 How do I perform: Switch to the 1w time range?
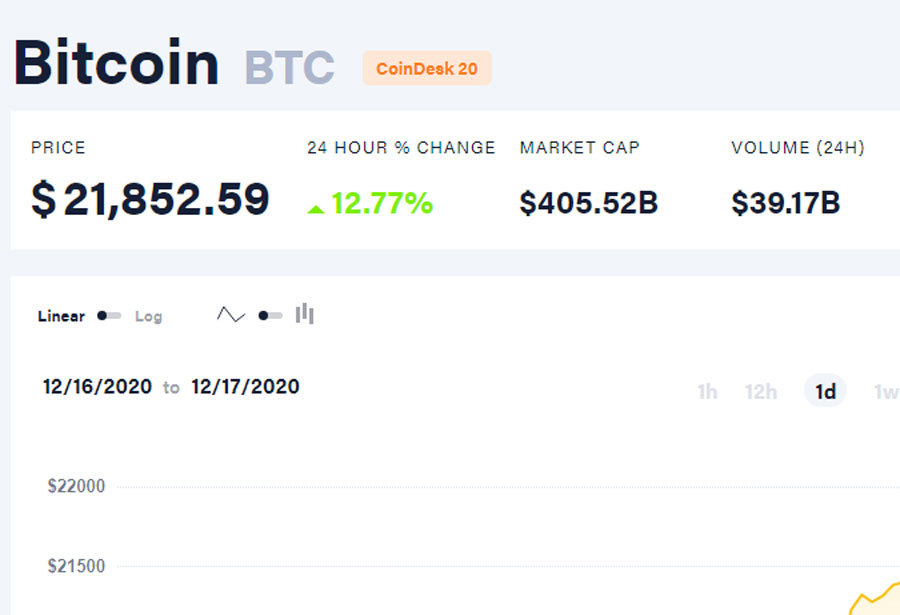885,392
